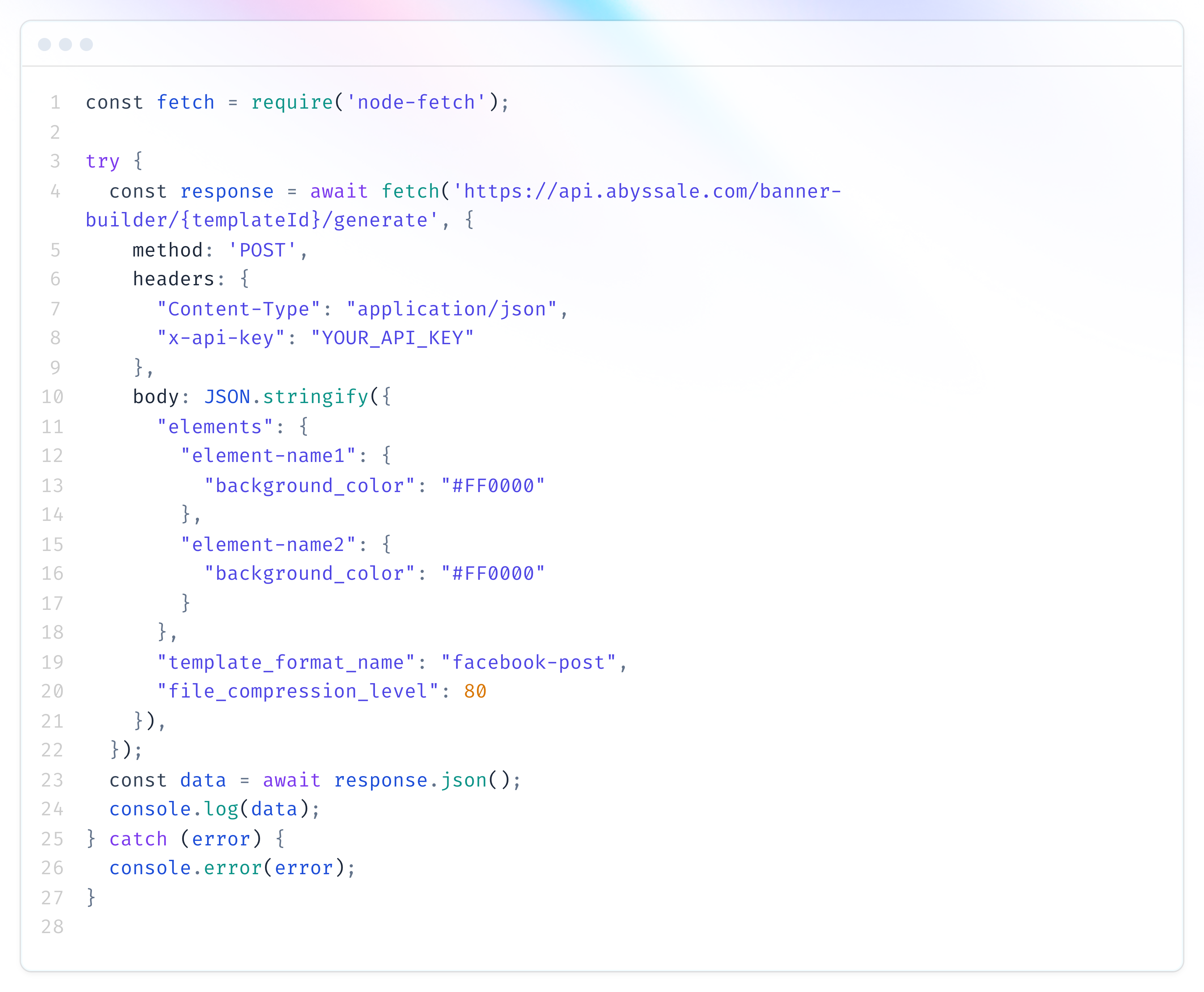
Task: Click the 'node-fetch' string on line 1
Action: [x=416, y=102]
